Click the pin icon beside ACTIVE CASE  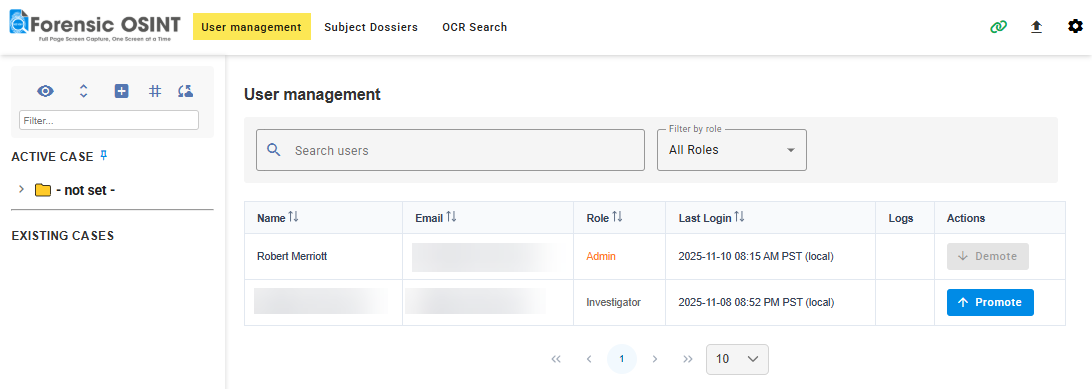point(104,155)
